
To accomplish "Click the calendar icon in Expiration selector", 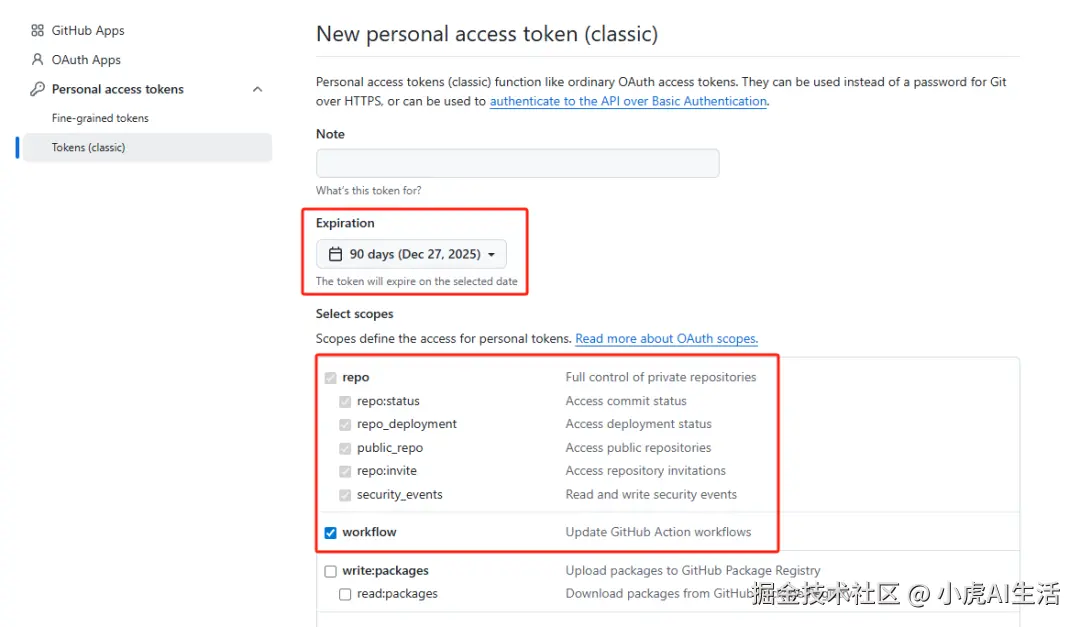I will tap(336, 254).
